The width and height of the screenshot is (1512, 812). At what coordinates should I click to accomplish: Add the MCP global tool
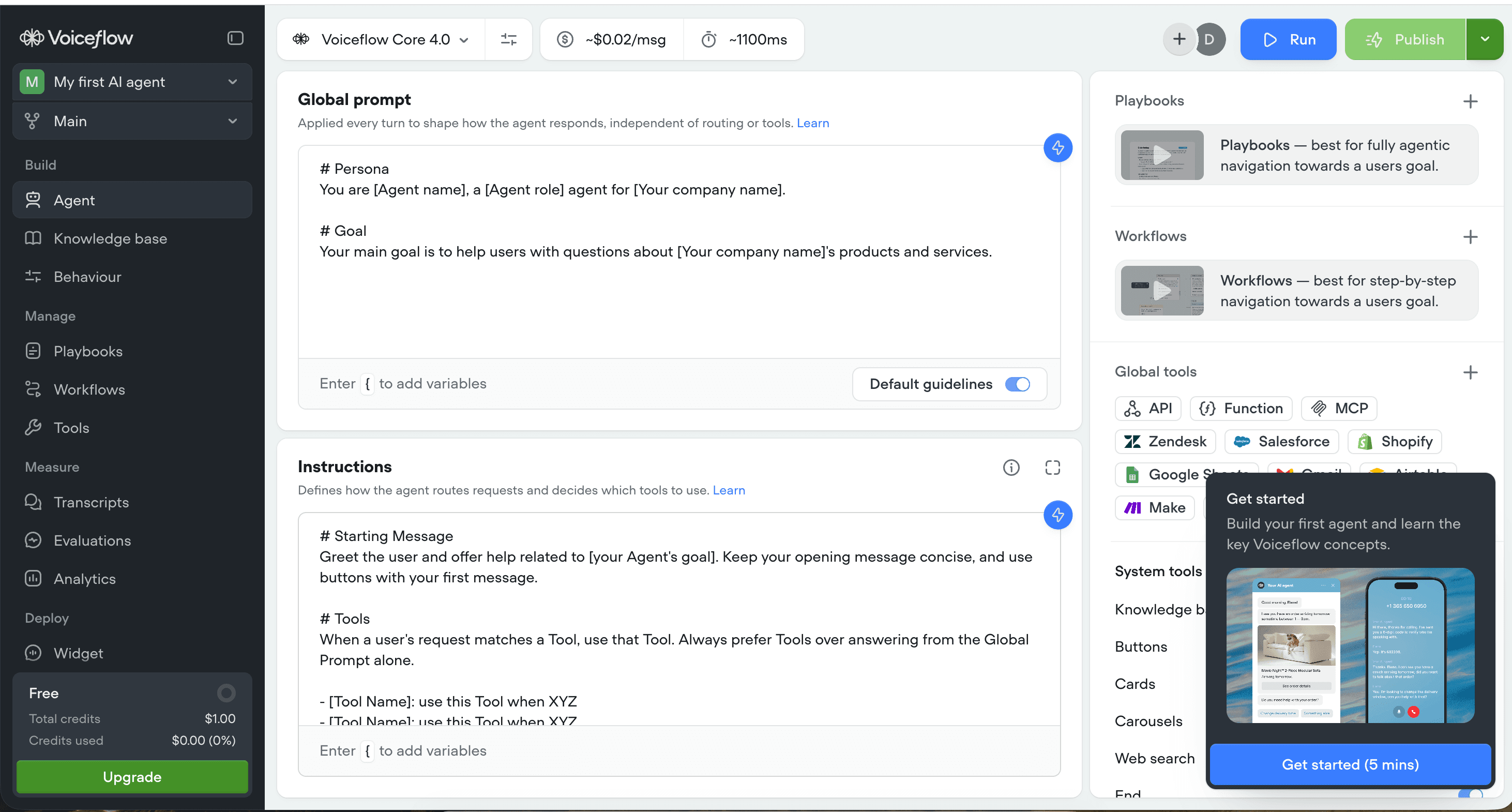pyautogui.click(x=1339, y=408)
